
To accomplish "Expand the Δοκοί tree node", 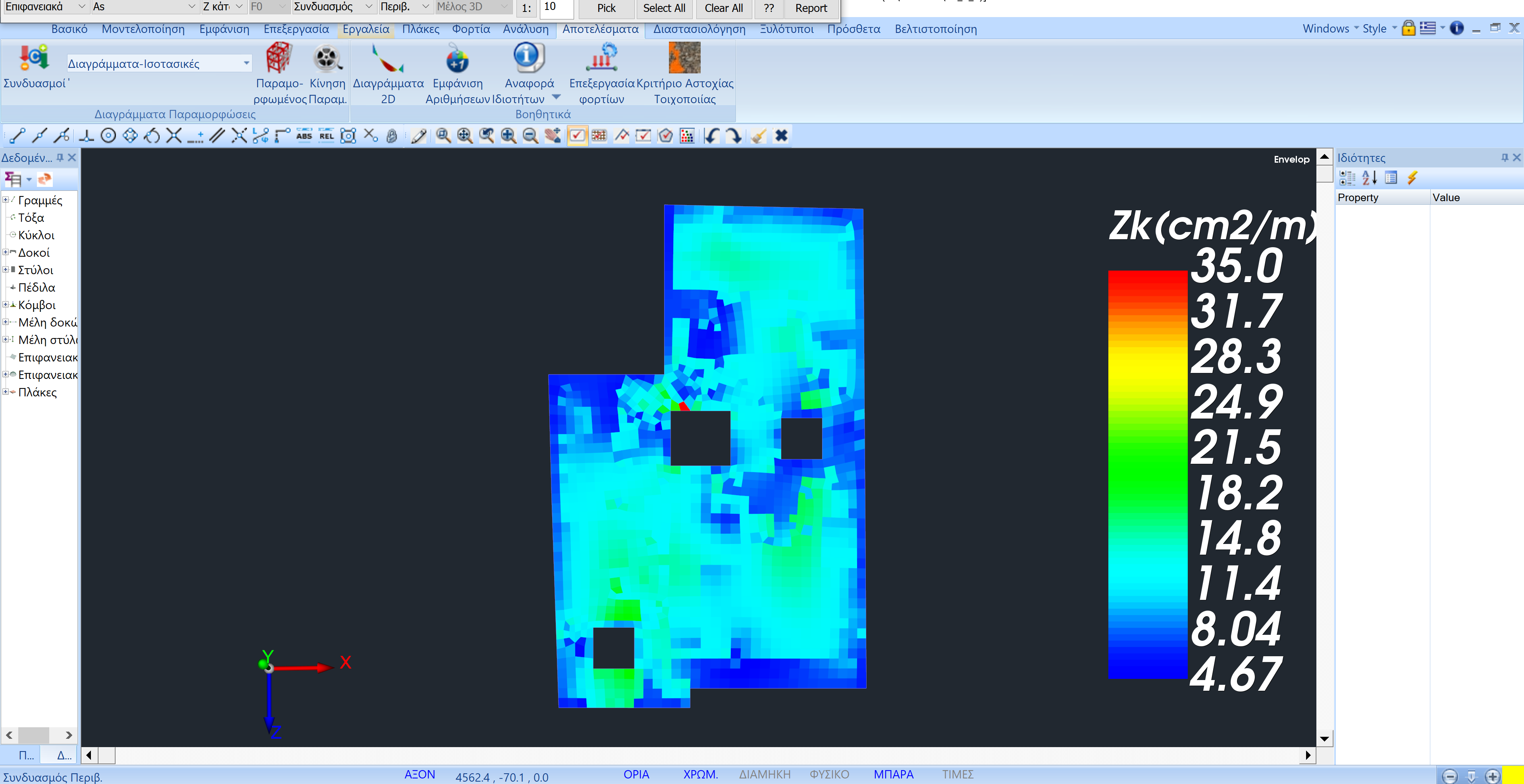I will (5, 252).
